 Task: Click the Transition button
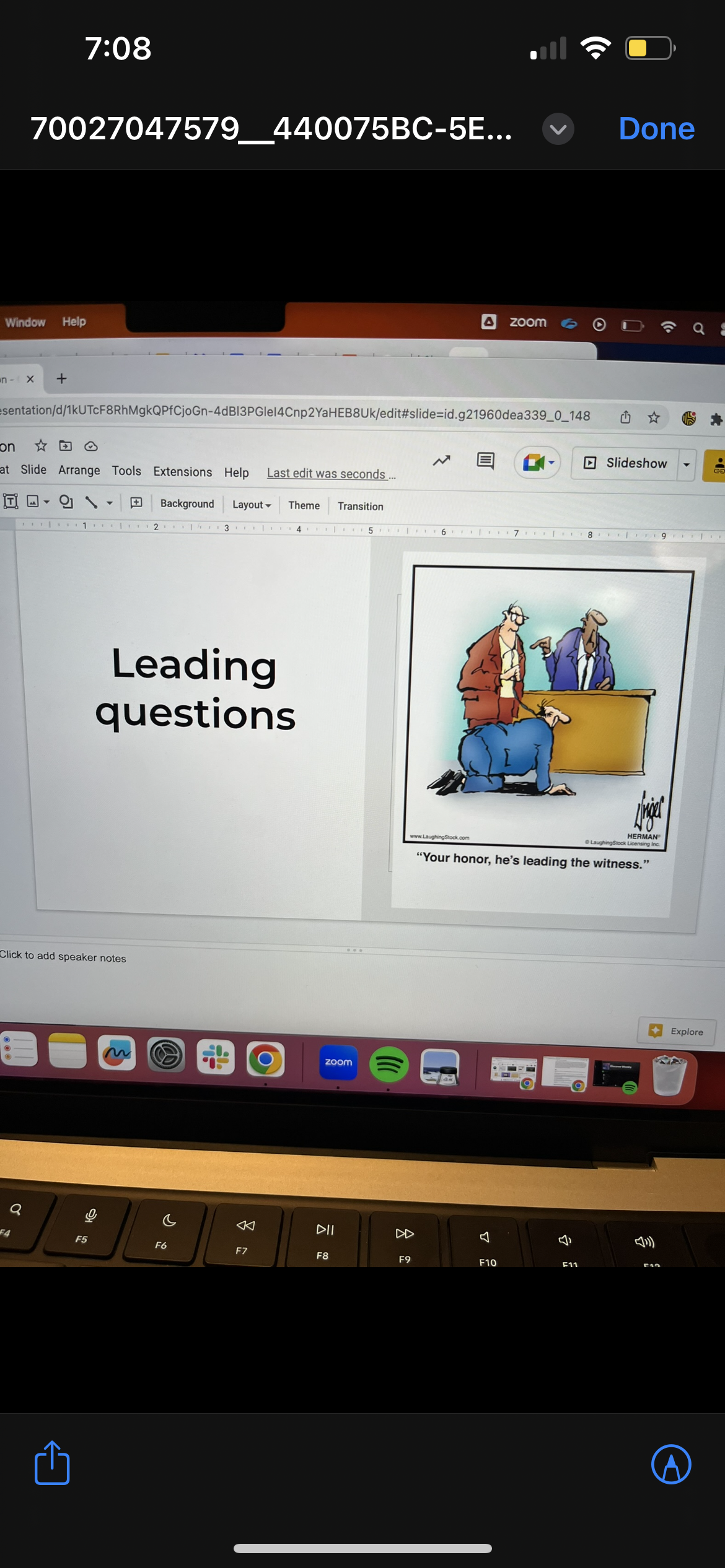click(361, 506)
